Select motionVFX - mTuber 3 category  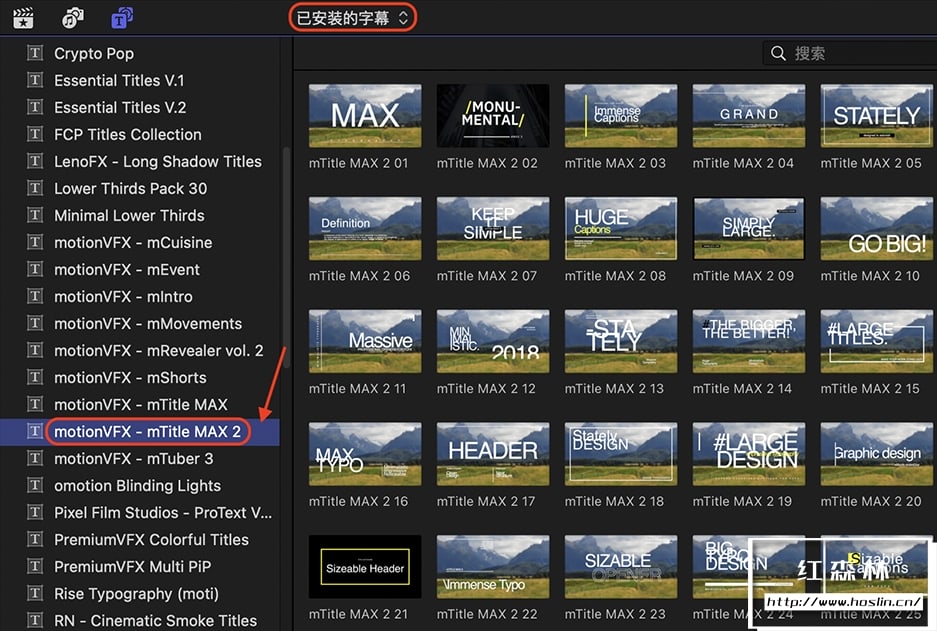tap(133, 458)
